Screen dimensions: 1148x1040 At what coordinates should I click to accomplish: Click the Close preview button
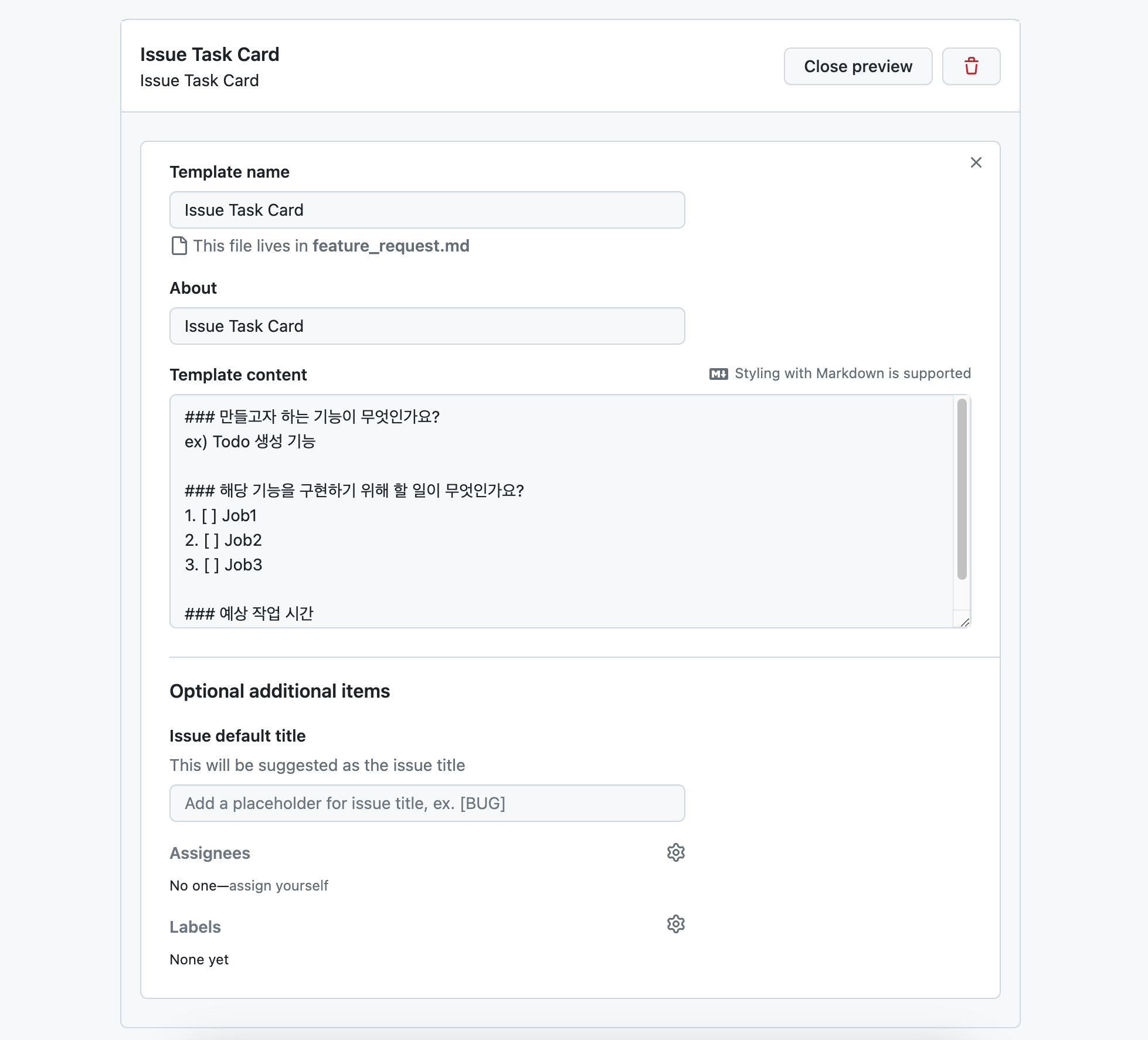pos(858,66)
